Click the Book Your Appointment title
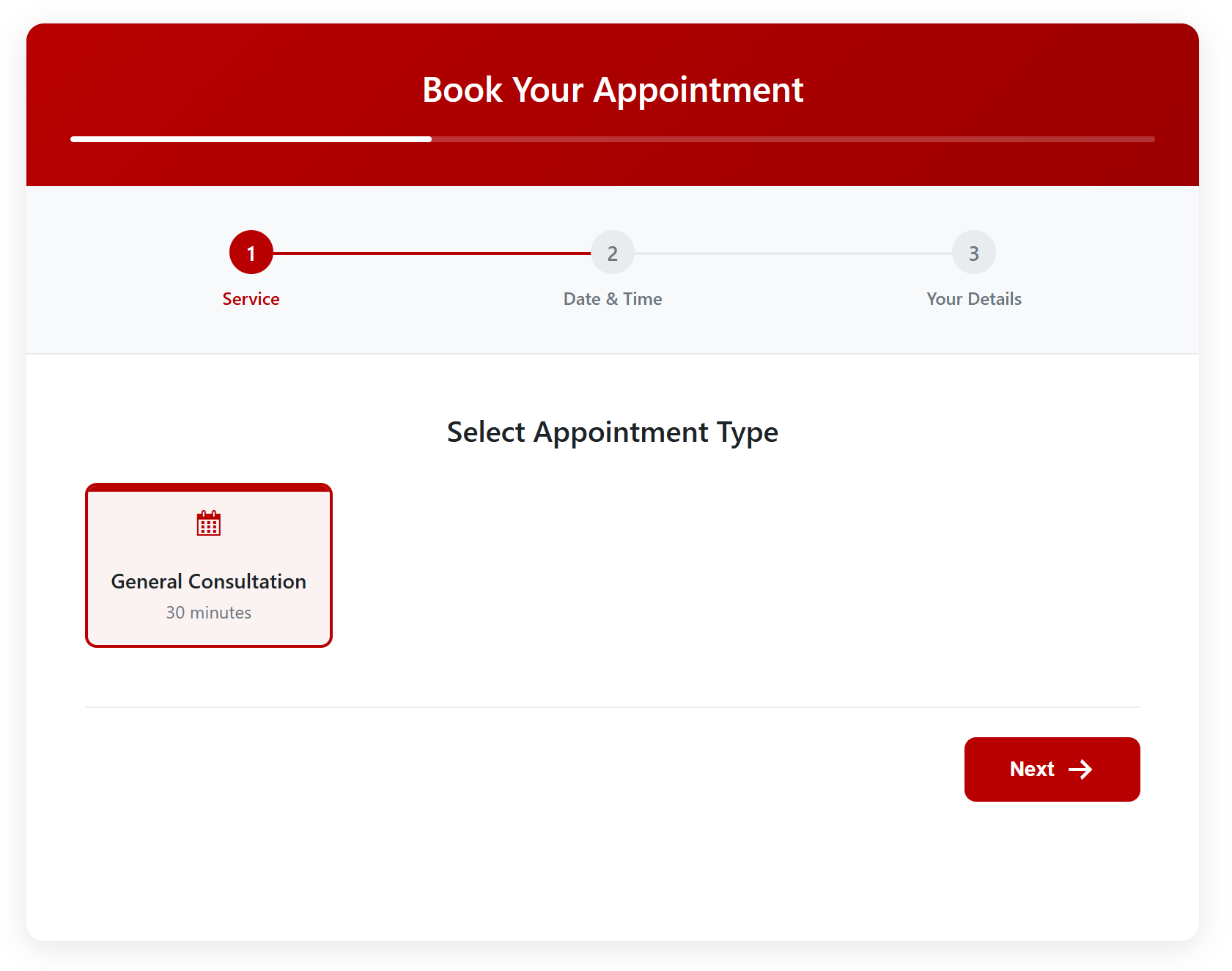Screen dimensions: 1232x971 click(x=613, y=90)
